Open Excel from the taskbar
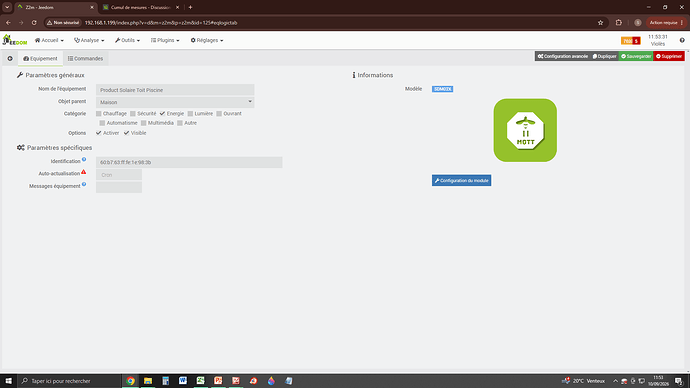Image resolution: width=690 pixels, height=388 pixels. 201,381
